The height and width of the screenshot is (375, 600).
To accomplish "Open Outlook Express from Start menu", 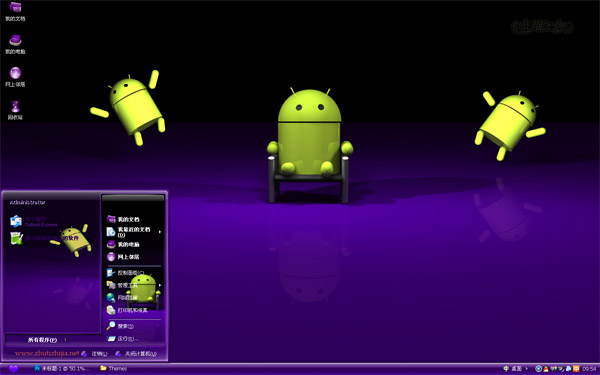I will 34,222.
